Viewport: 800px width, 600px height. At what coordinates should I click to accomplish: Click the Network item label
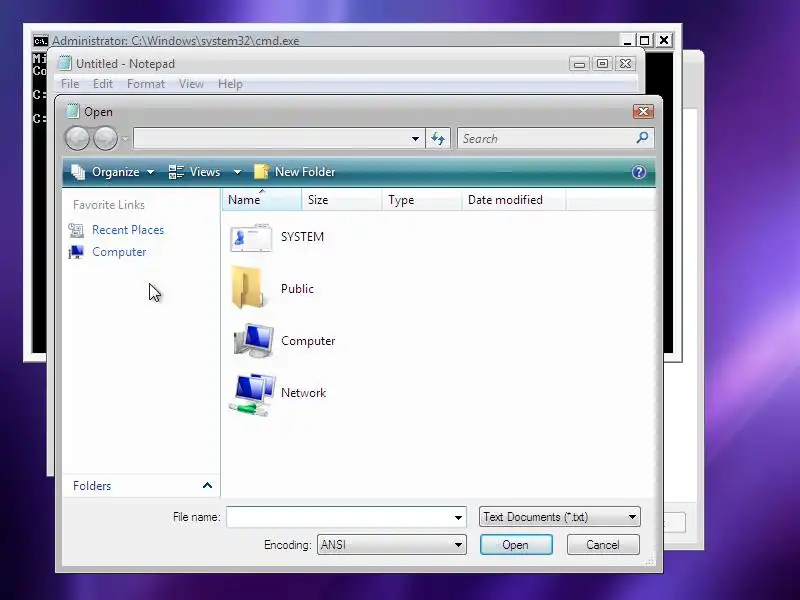point(303,393)
